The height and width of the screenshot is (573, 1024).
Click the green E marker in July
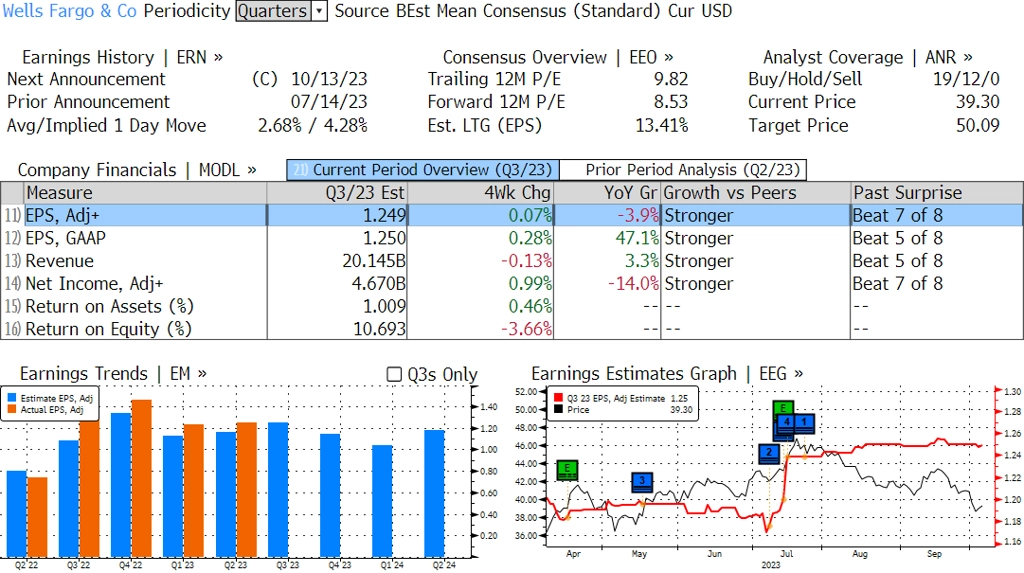[x=783, y=410]
